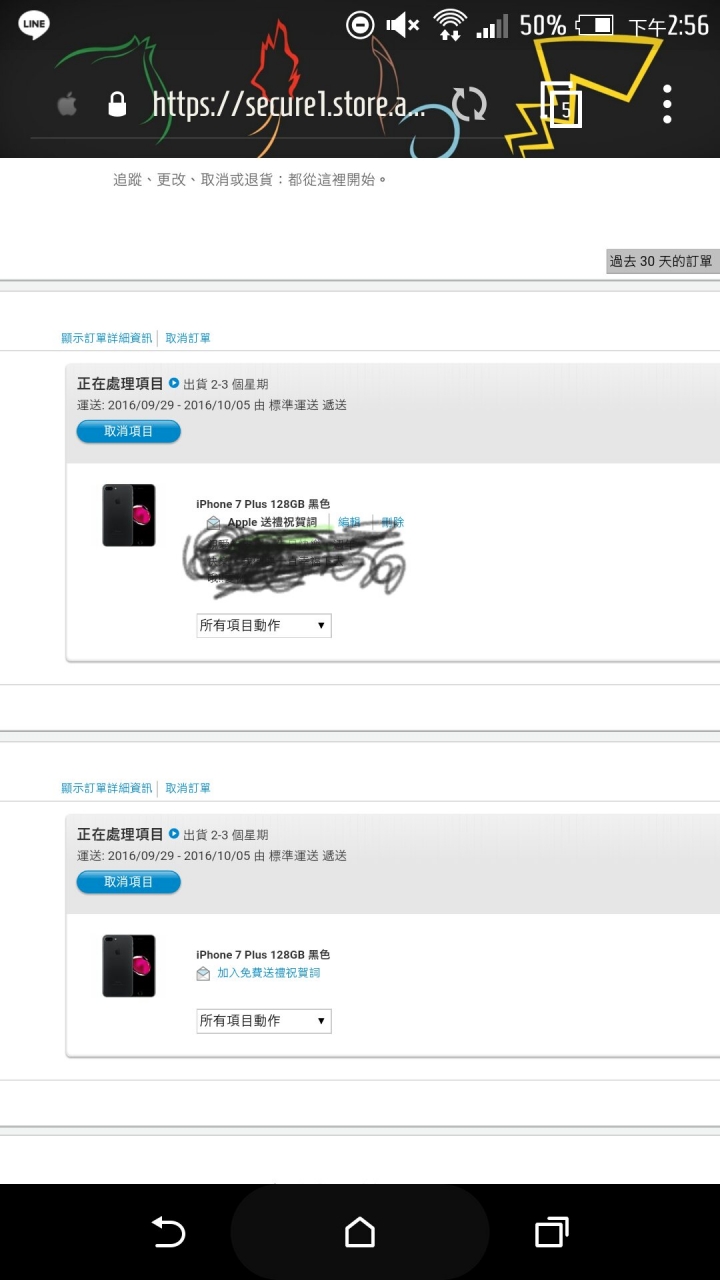
Task: Tap the Android home navigation button
Action: 360,1232
